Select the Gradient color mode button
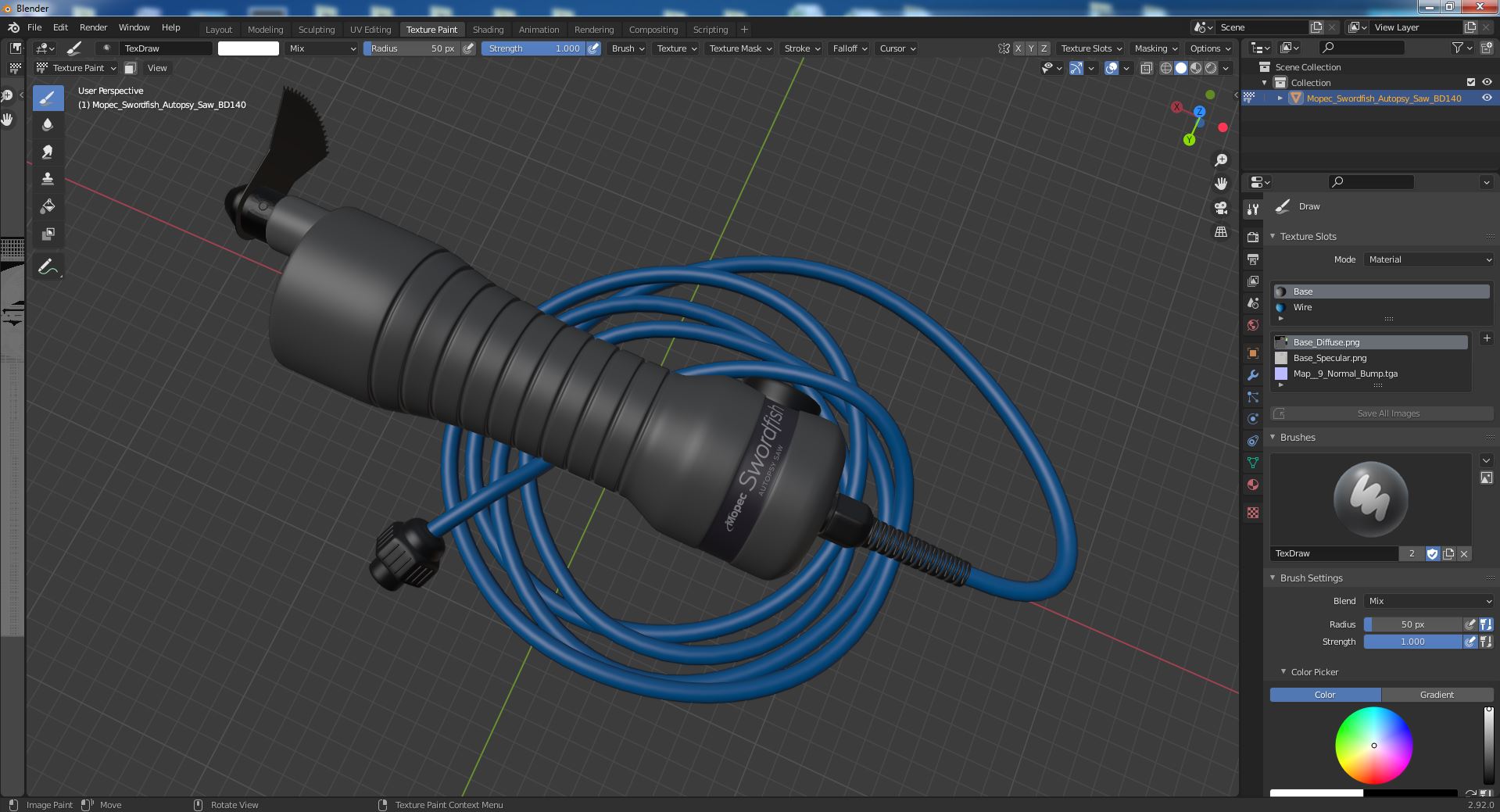 [1437, 695]
